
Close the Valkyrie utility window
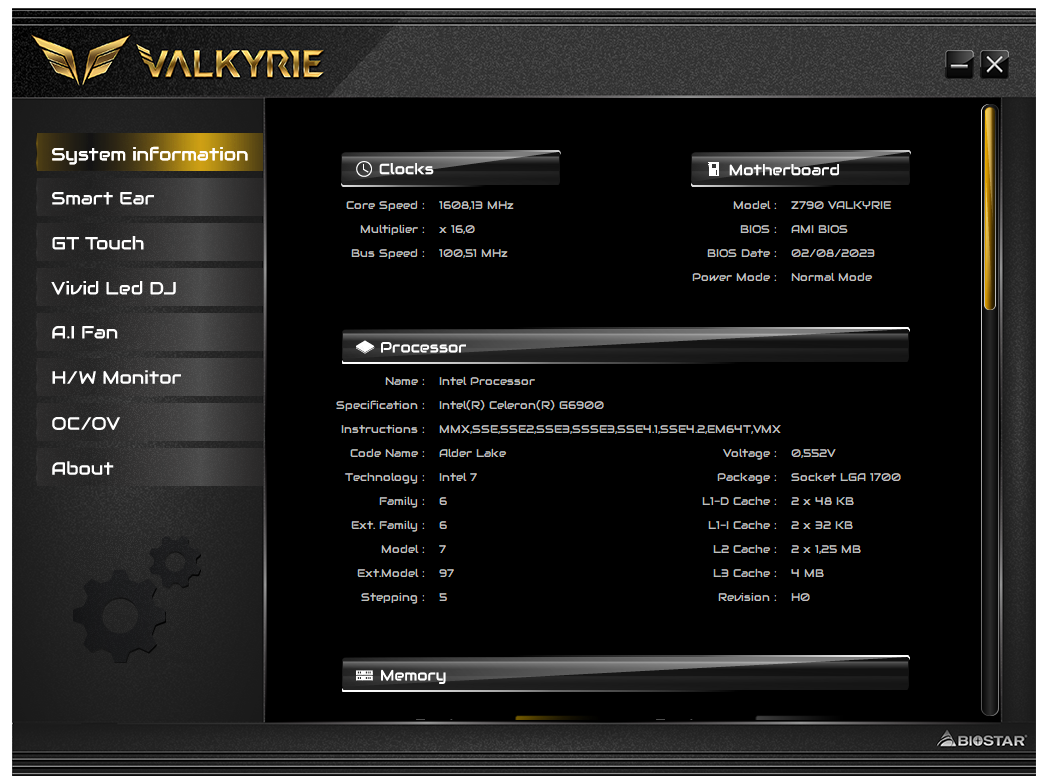tap(994, 65)
